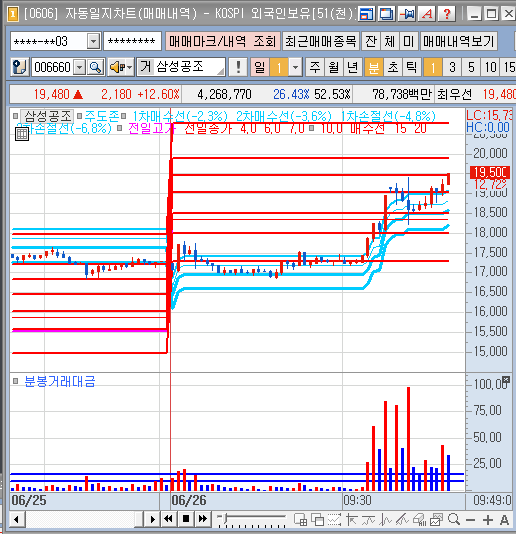Click 매매내역보기 button
The image size is (516, 534).
(x=458, y=41)
